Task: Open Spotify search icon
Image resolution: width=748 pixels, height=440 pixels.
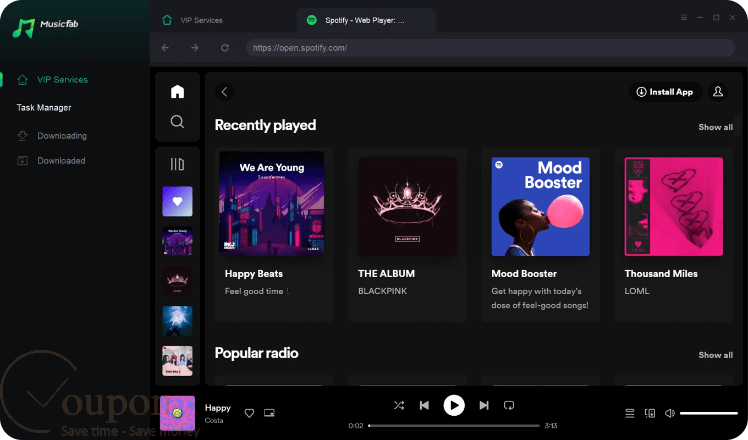Action: (x=177, y=122)
